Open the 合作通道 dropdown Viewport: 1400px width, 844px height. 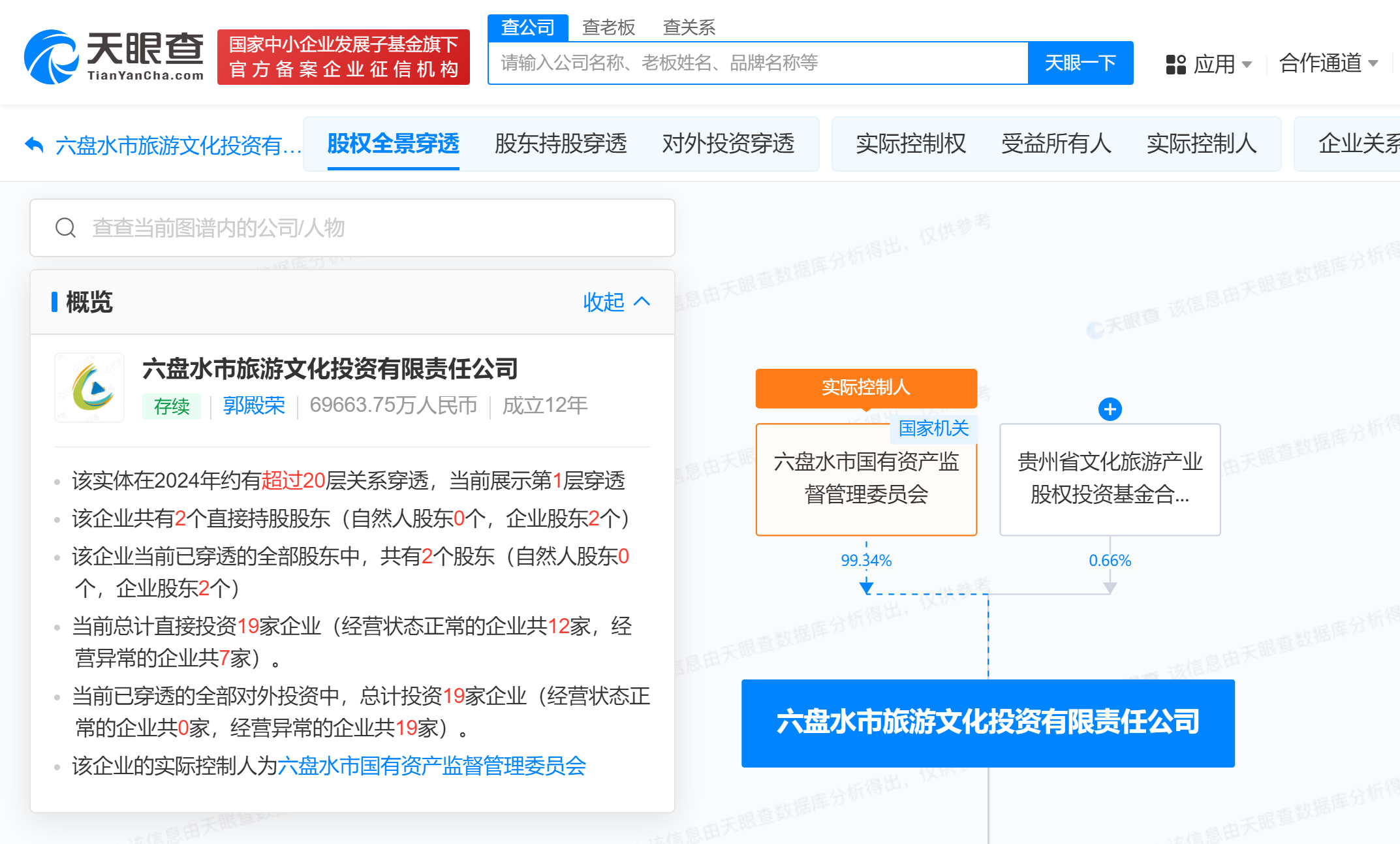(1328, 63)
